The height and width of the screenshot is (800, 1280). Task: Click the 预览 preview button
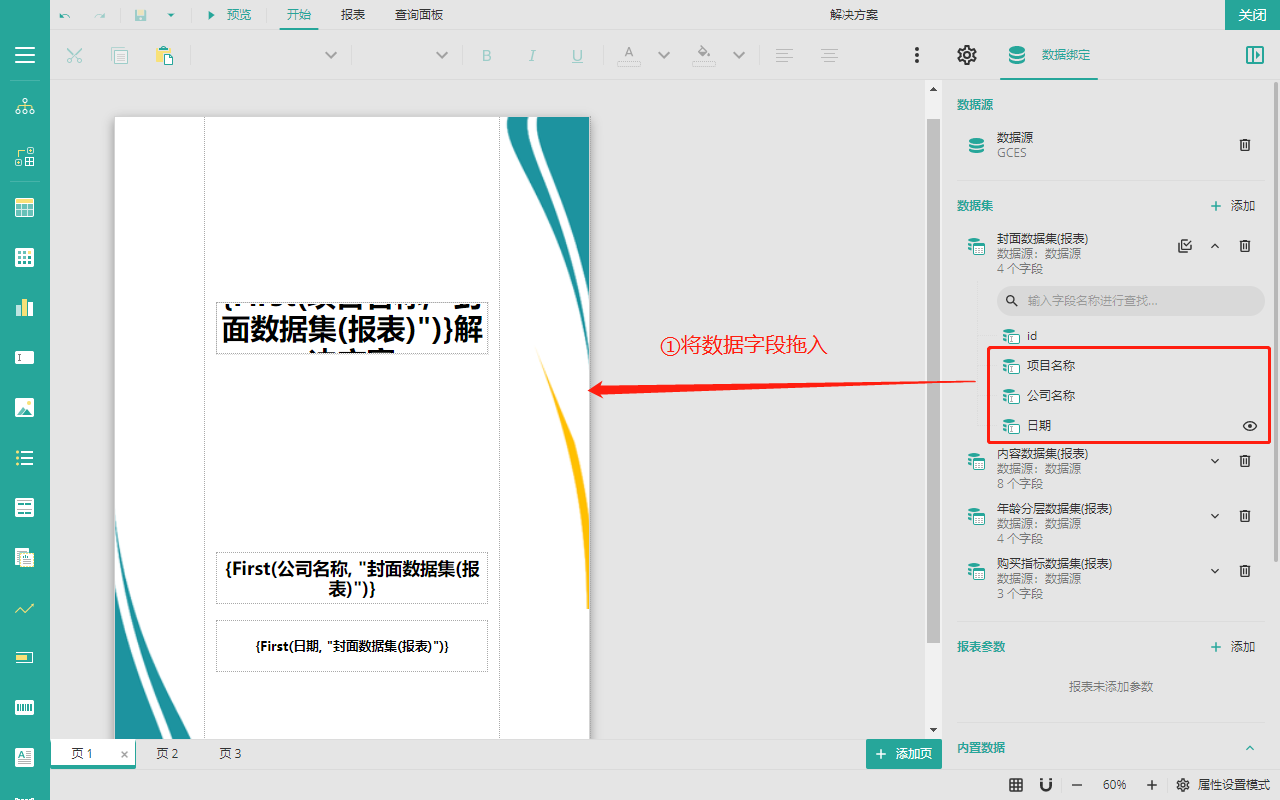click(x=229, y=15)
